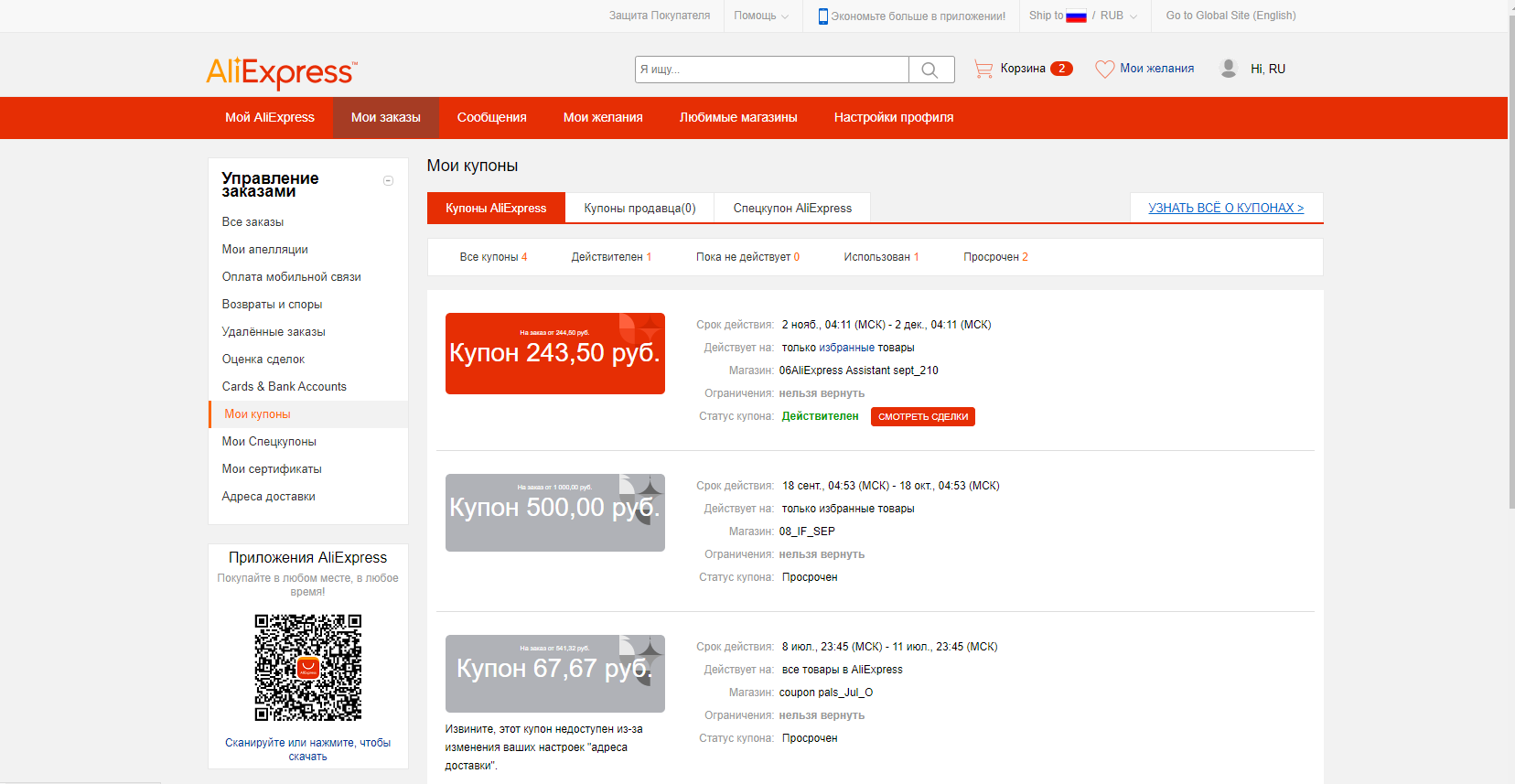Click the user avatar icon
1515x784 pixels.
coord(1229,69)
